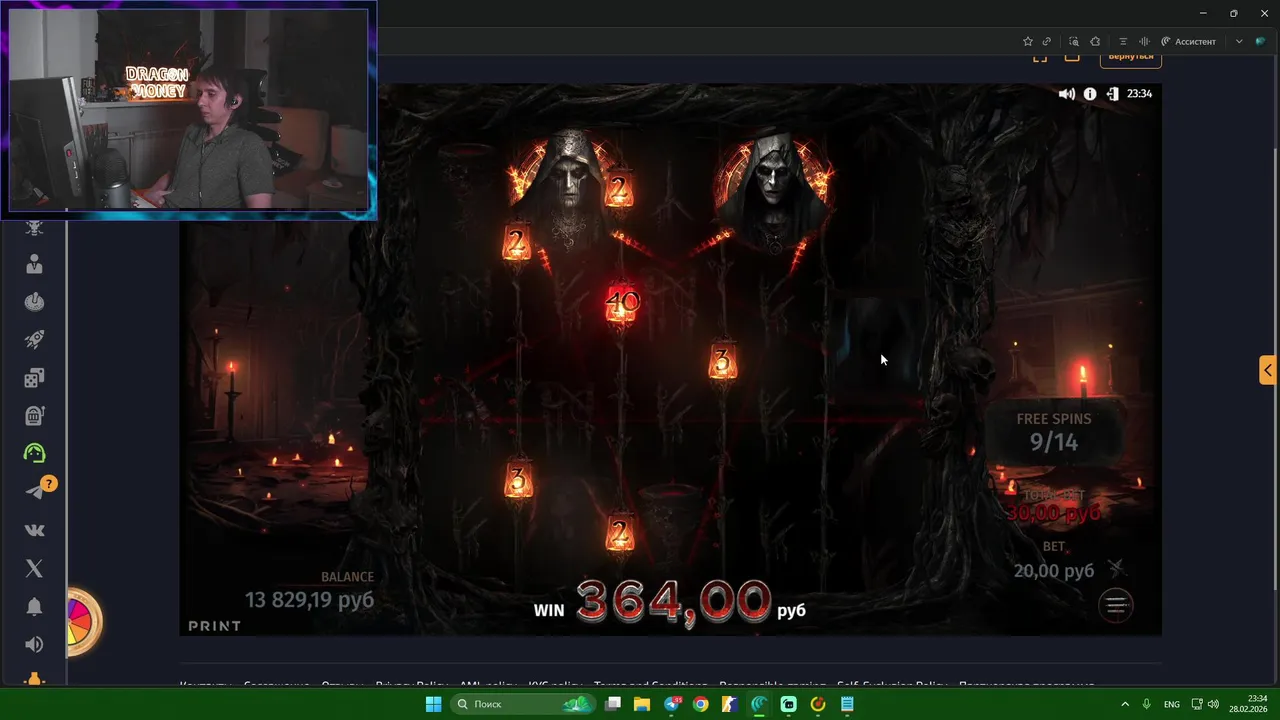Click the balance value 13 829,19 руб

pos(309,599)
